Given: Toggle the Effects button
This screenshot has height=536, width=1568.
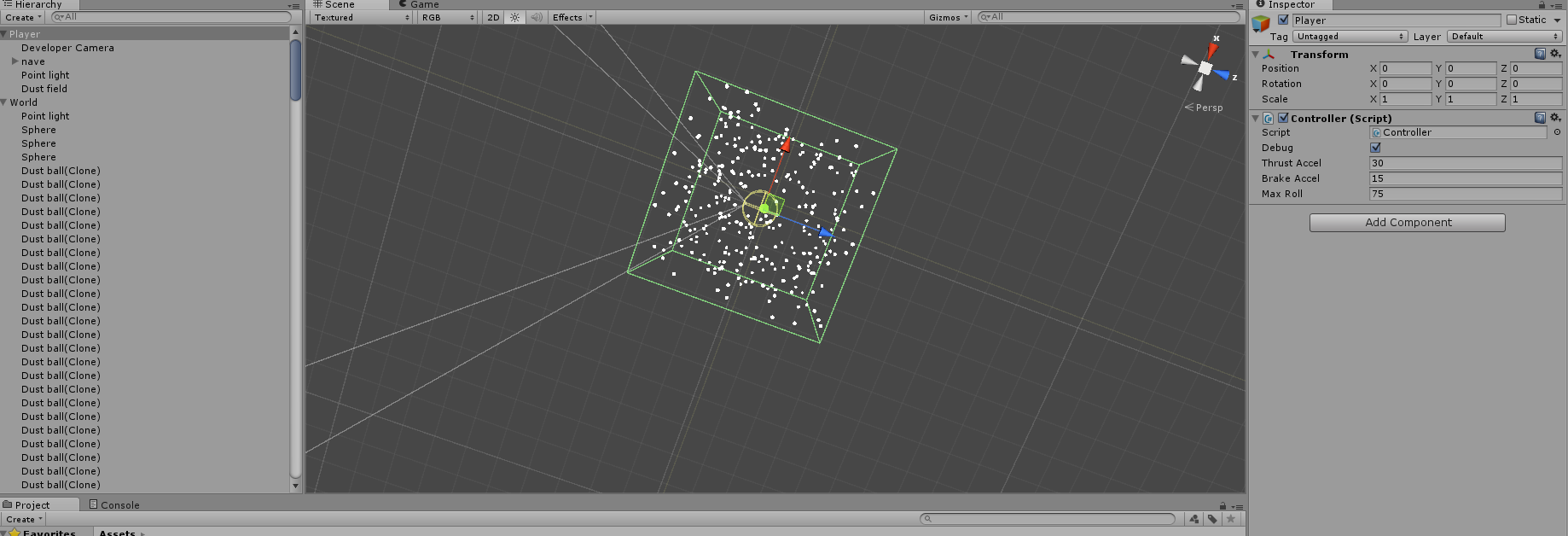Looking at the screenshot, I should click(566, 17).
